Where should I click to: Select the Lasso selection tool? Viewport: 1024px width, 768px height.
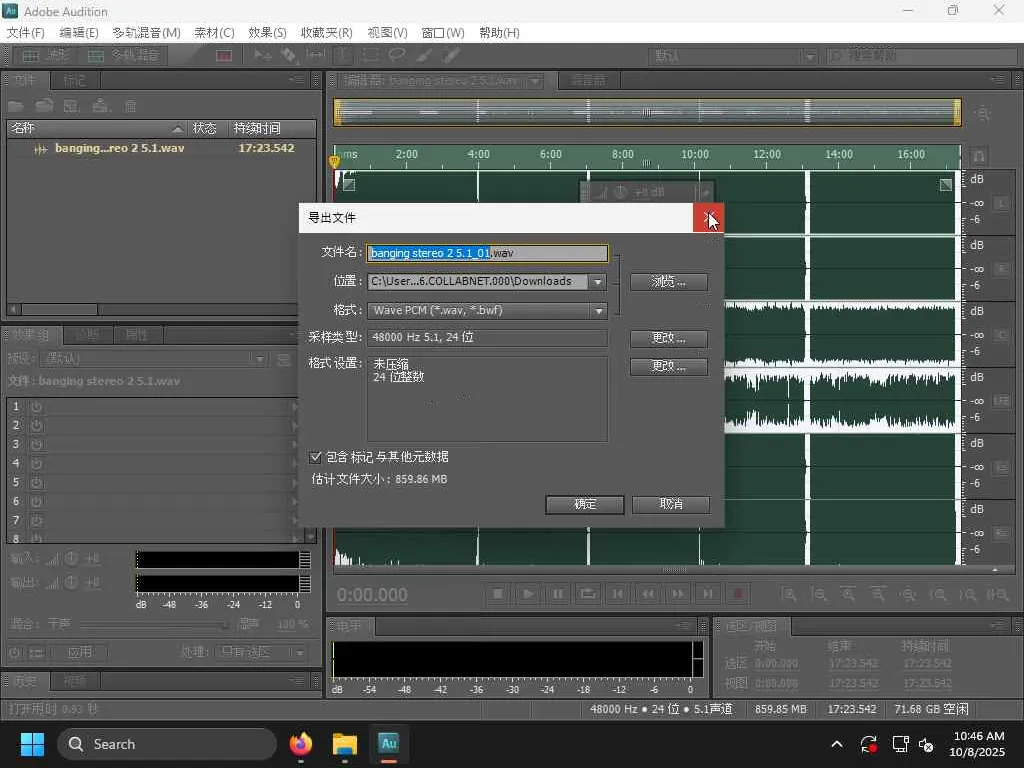point(397,56)
